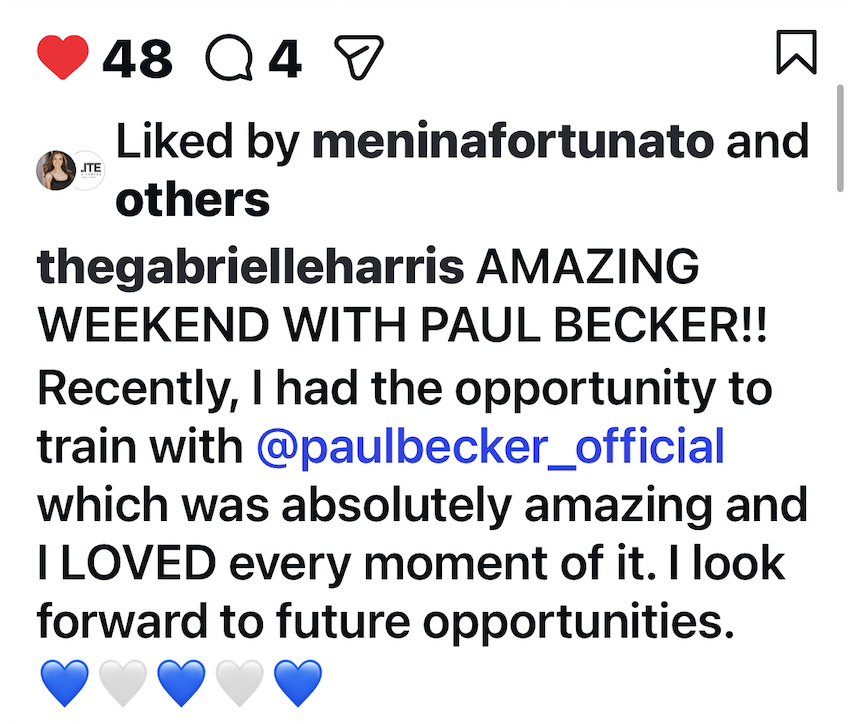Screen dimensions: 854x724
Task: Open comments via the speech bubble icon
Action: 229,58
